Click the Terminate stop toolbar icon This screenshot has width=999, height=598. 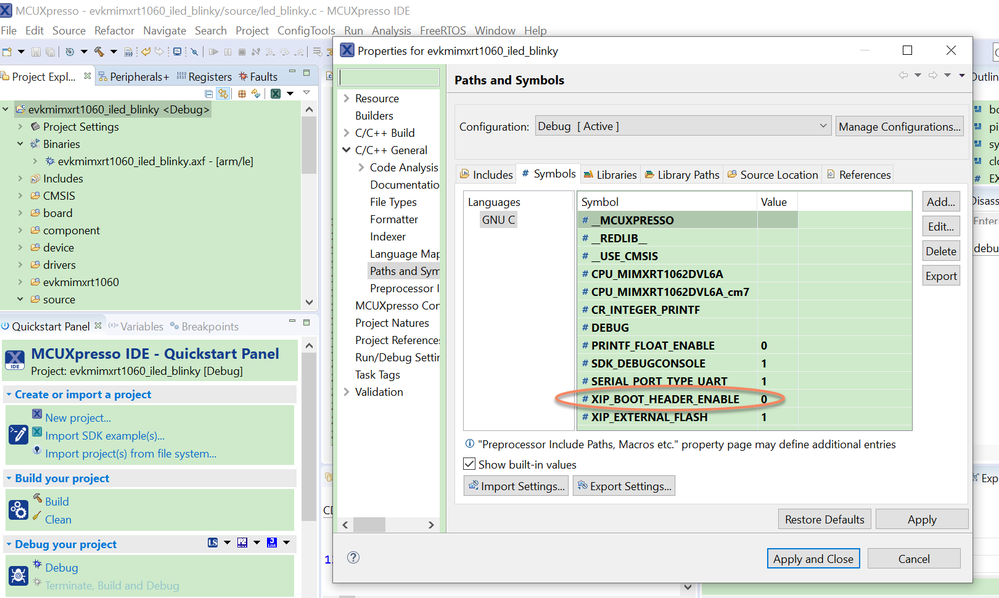click(241, 52)
